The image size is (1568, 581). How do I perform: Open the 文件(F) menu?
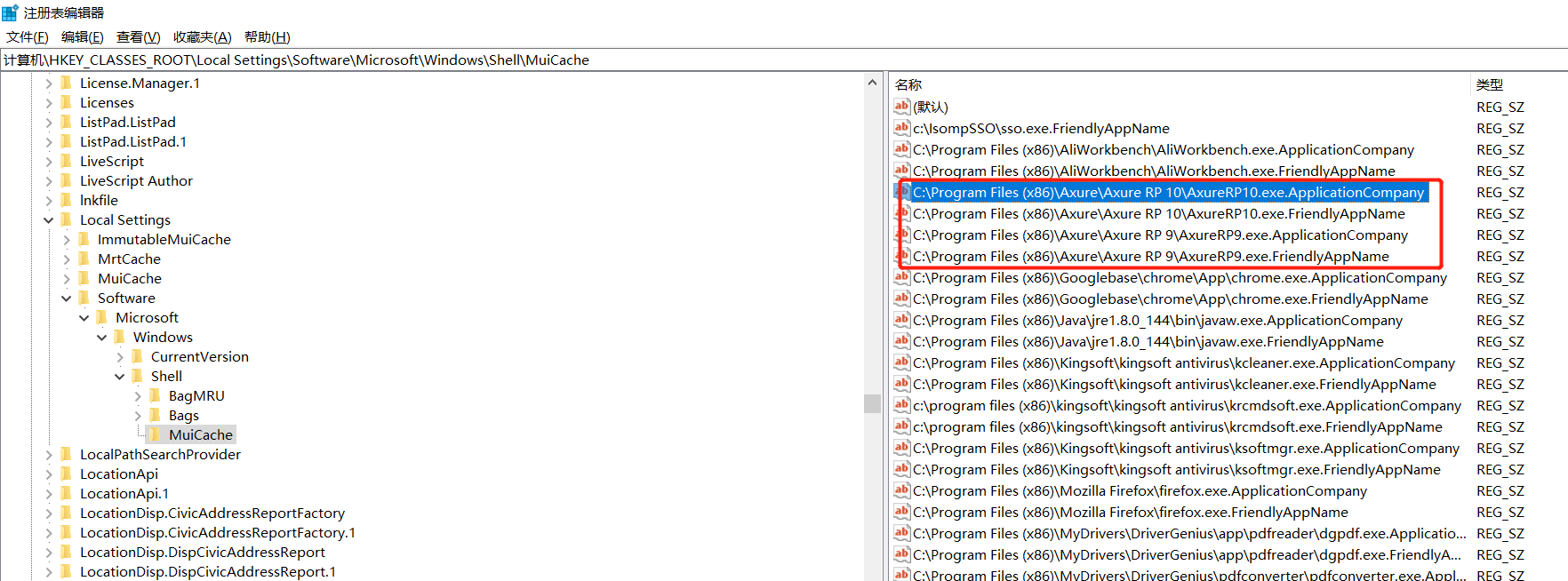pos(28,37)
